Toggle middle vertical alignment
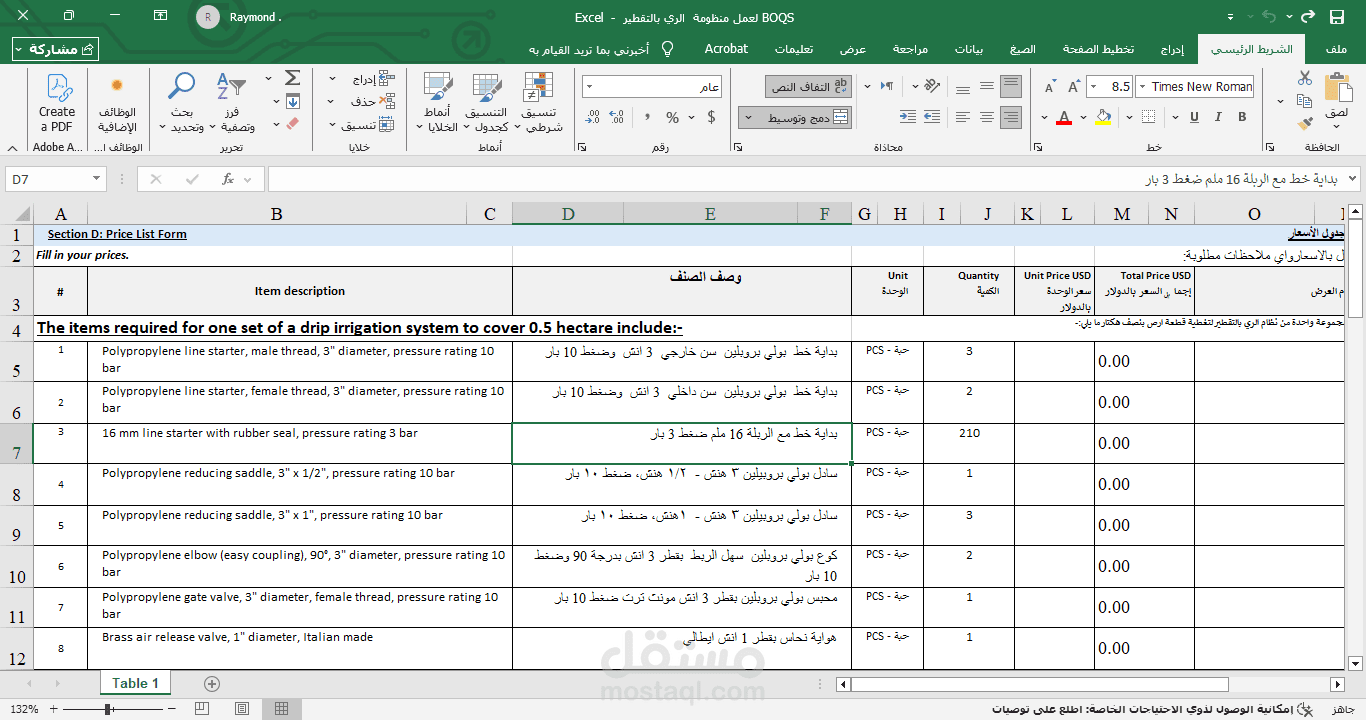The height and width of the screenshot is (720, 1366). pos(985,87)
